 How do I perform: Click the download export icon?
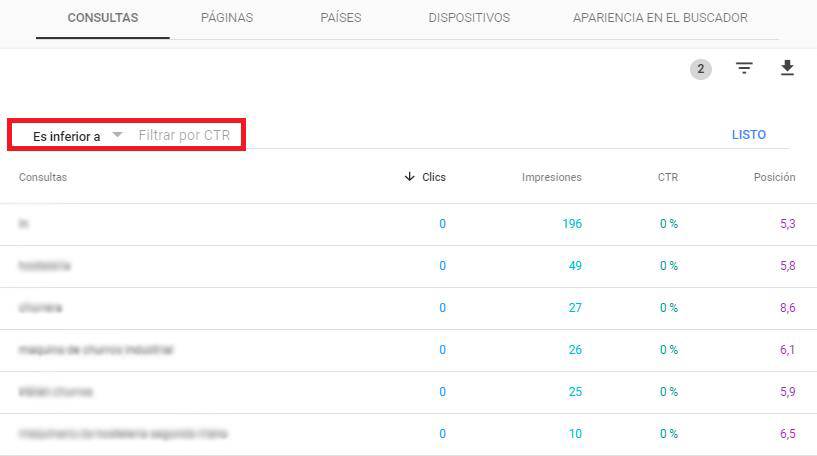point(787,68)
